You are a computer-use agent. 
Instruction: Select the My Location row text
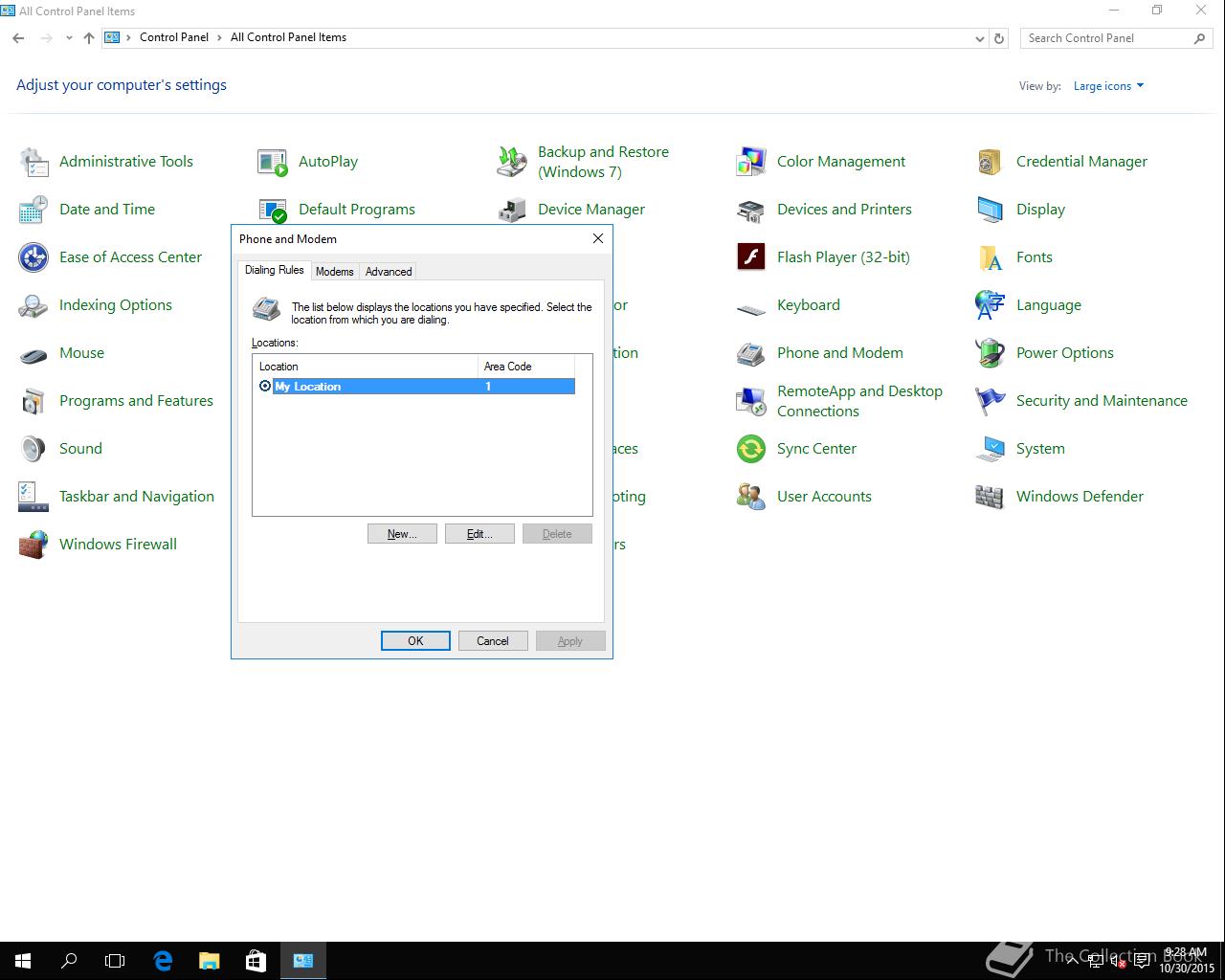click(x=307, y=387)
